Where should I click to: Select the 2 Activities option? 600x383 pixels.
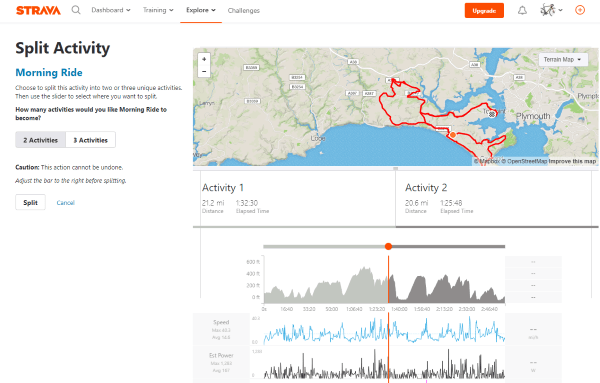pos(41,140)
